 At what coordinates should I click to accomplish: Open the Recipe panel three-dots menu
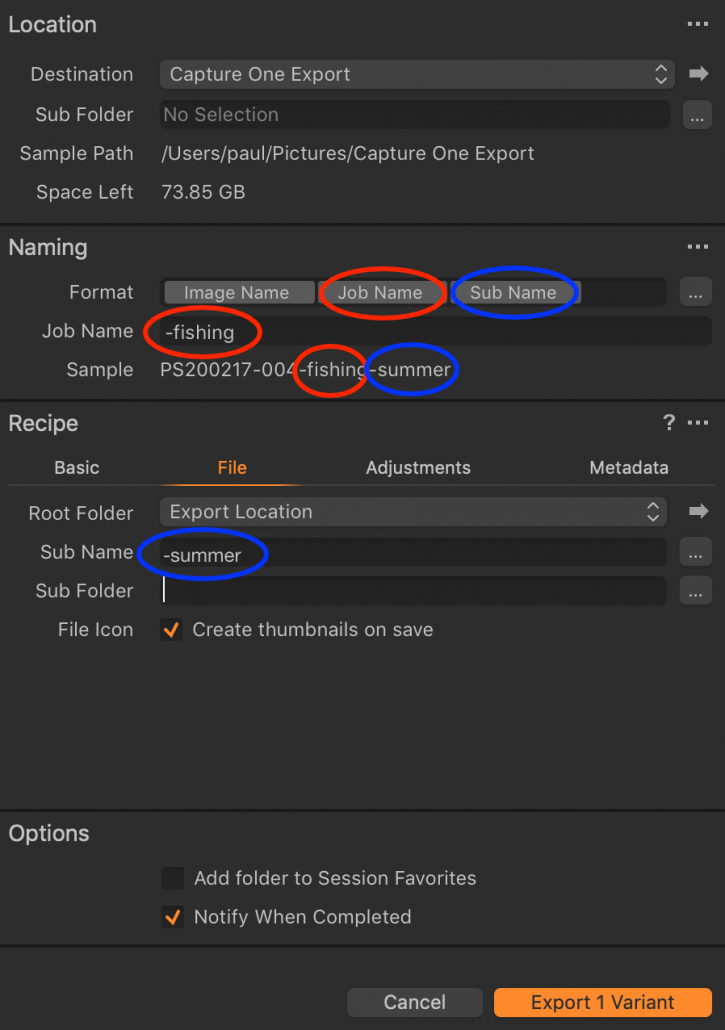[697, 422]
